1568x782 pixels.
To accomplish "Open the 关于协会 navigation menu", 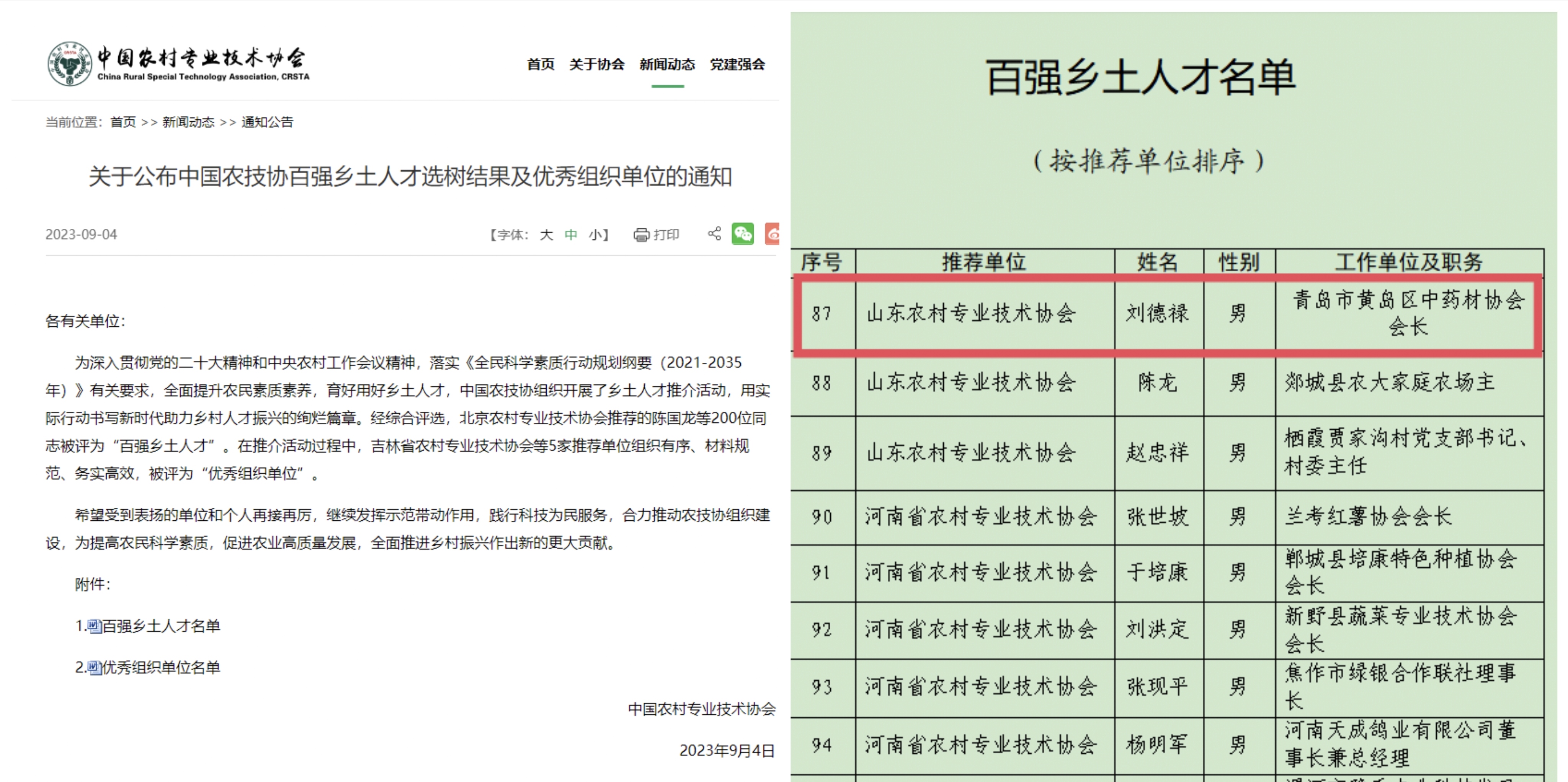I will [596, 65].
